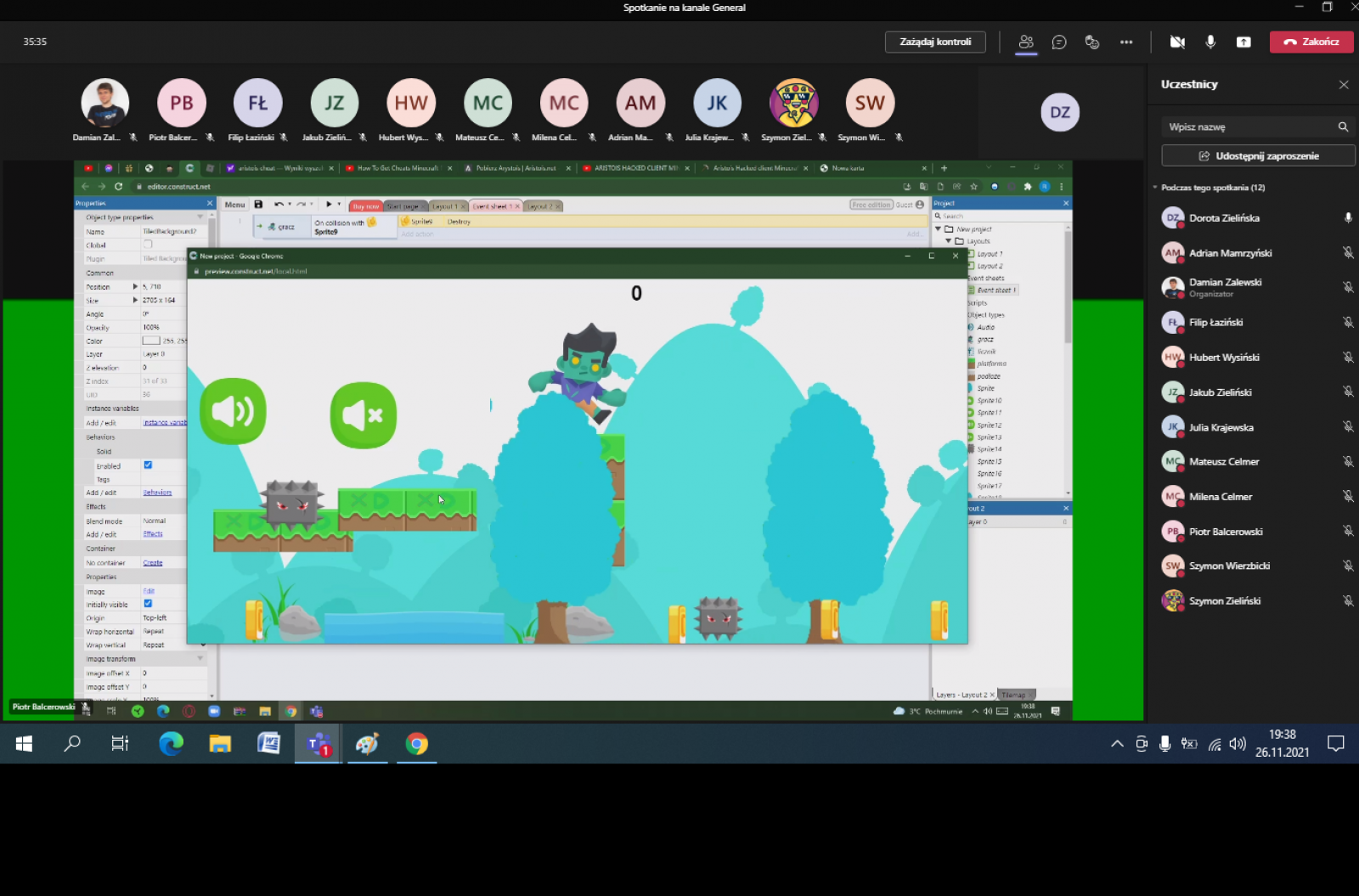Open Word from Windows taskbar
Screen dimensions: 1359x896
pyautogui.click(x=269, y=744)
